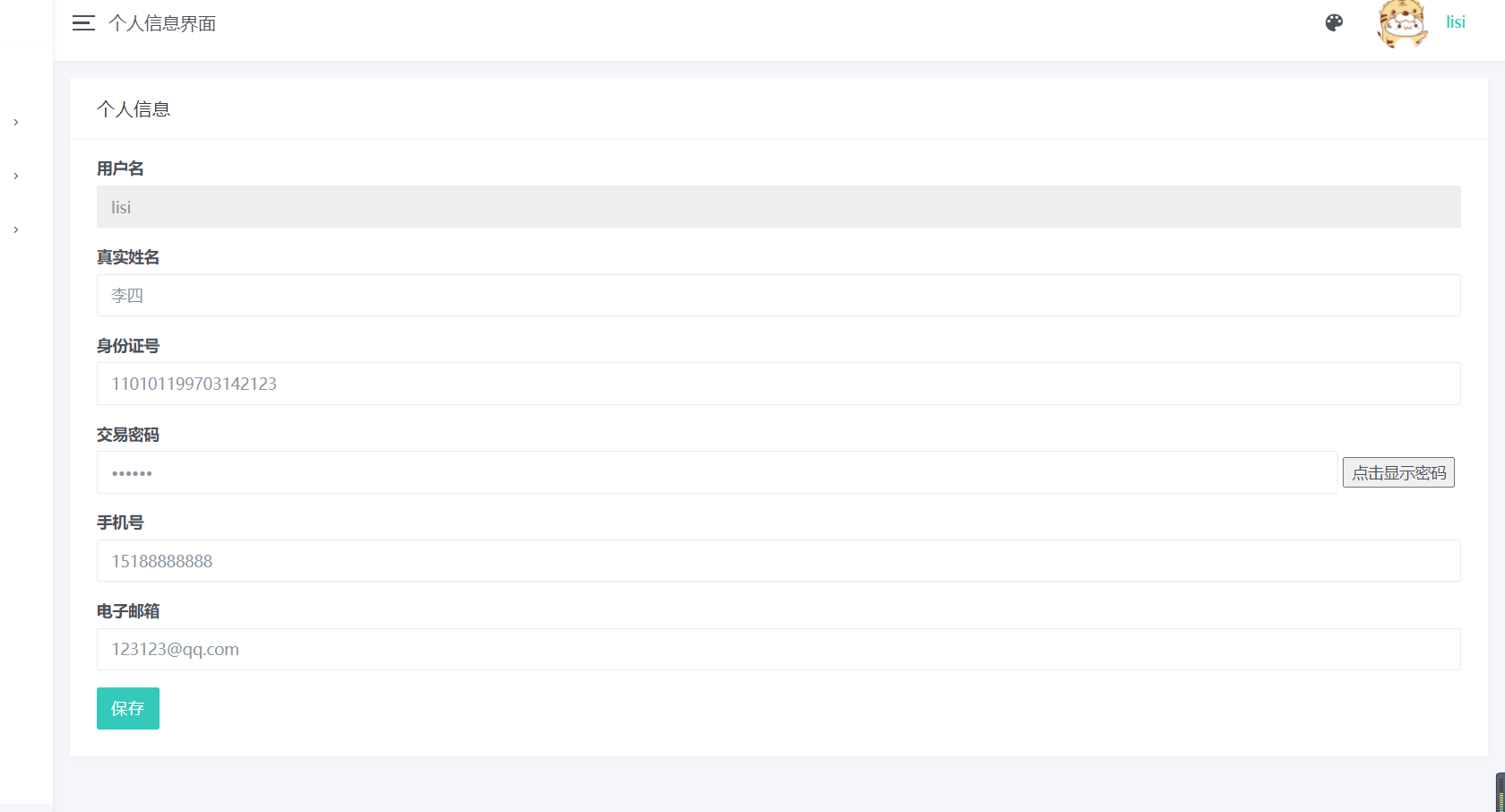Click the tiger avatar image

click(1402, 23)
